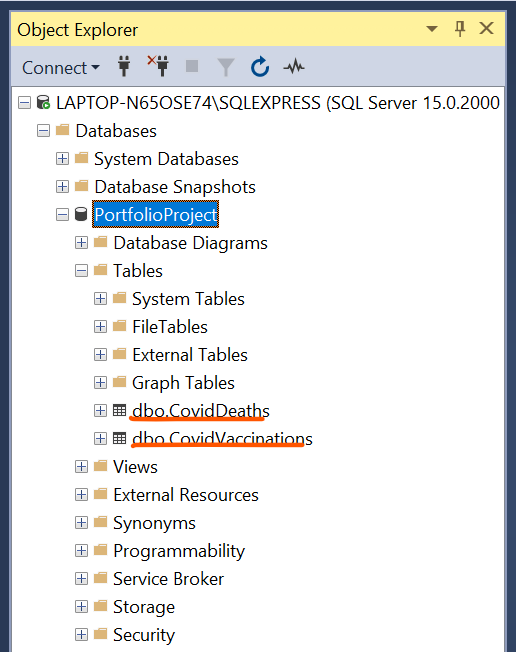Click the Object Explorer title text
Image resolution: width=516 pixels, height=652 pixels.
pyautogui.click(x=77, y=30)
